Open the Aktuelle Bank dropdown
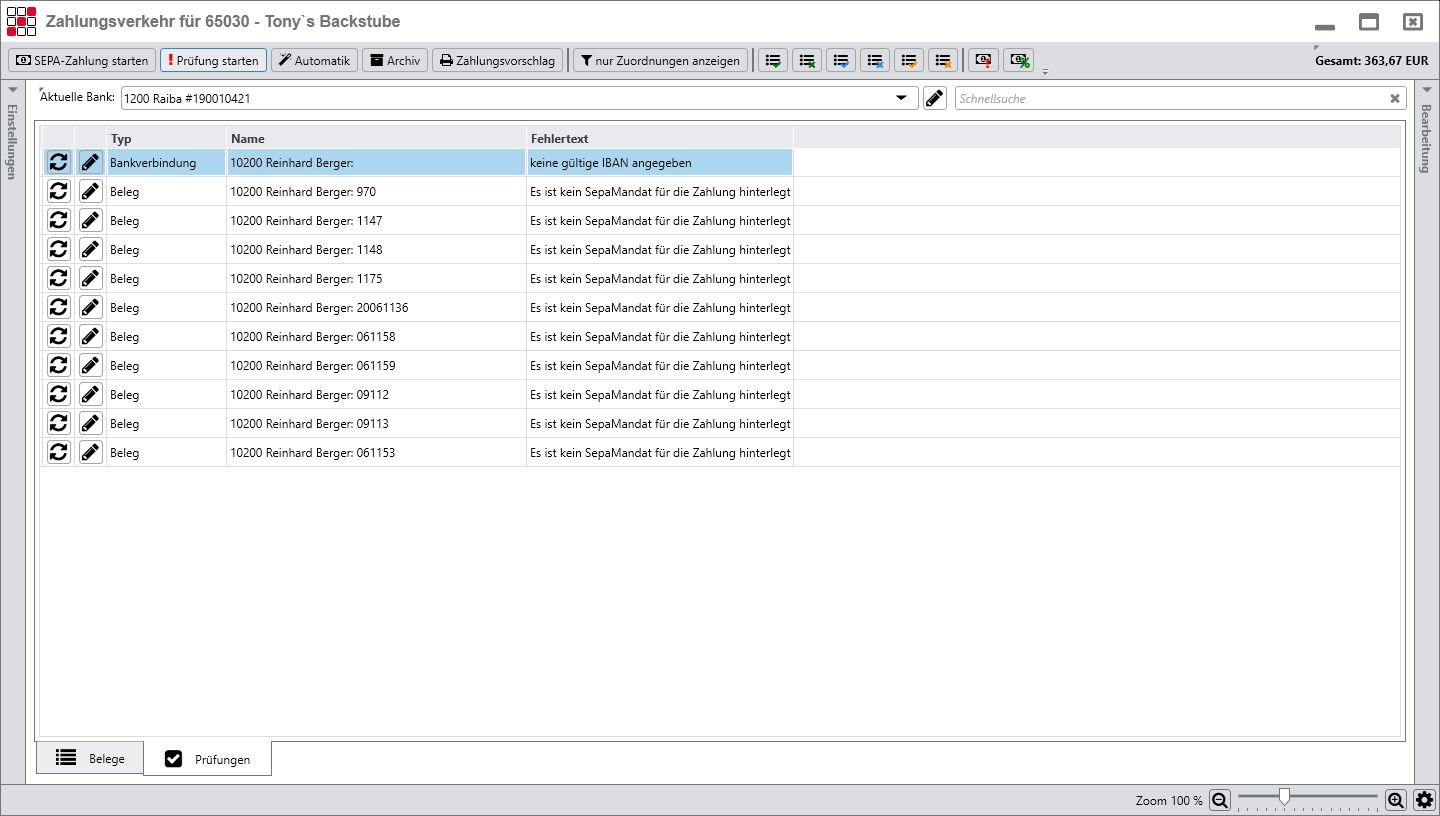Image resolution: width=1440 pixels, height=816 pixels. click(901, 98)
